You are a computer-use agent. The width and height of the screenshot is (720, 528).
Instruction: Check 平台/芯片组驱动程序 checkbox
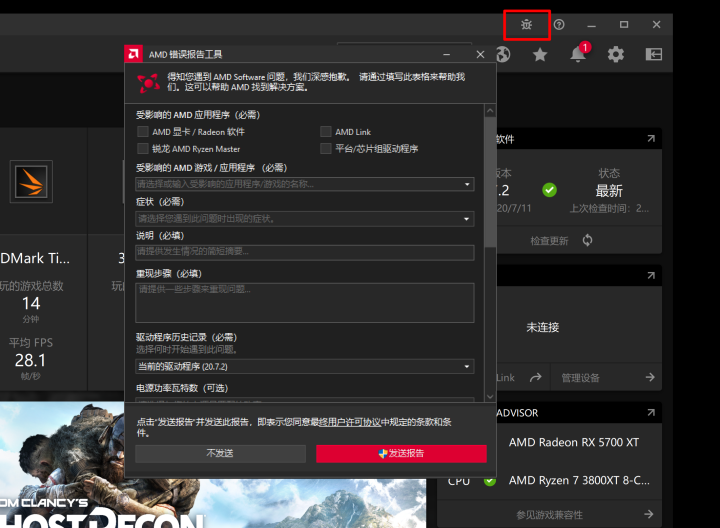326,148
